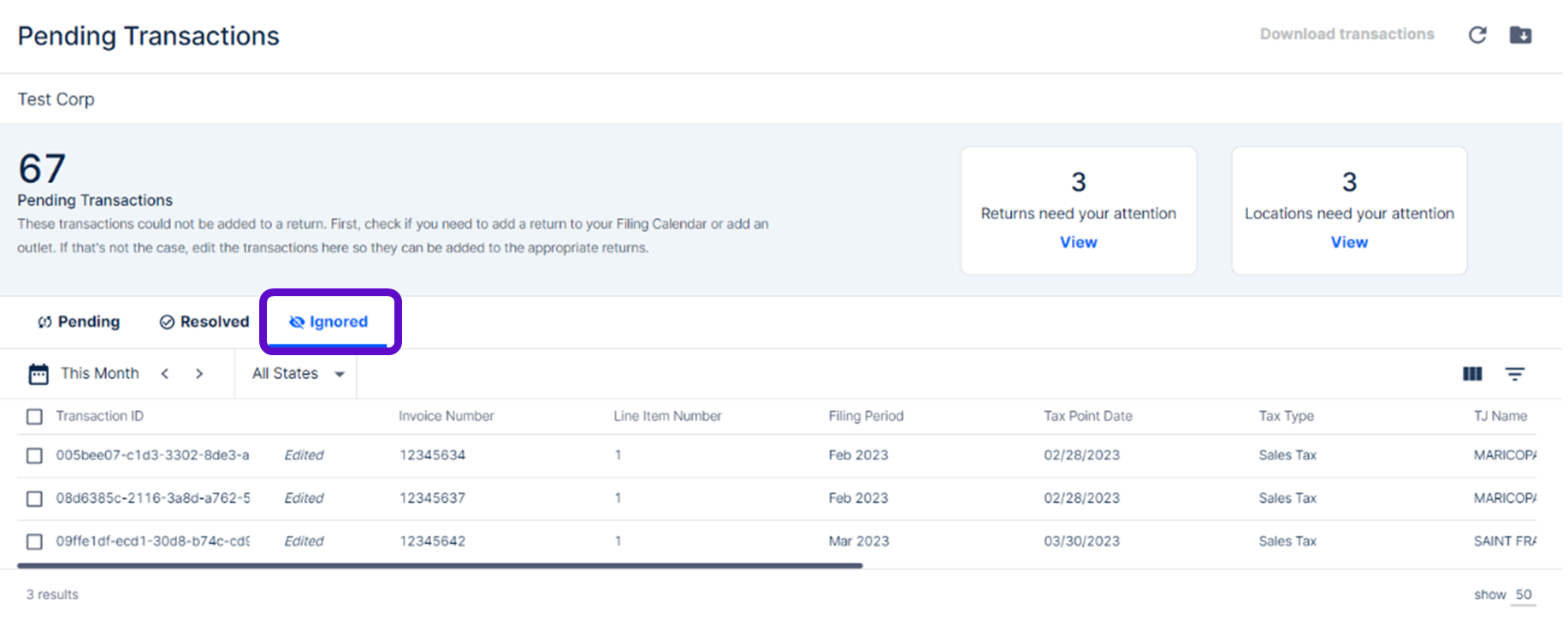Click the horizontal scrollbar under the table
This screenshot has height=641, width=1568.
(x=440, y=566)
